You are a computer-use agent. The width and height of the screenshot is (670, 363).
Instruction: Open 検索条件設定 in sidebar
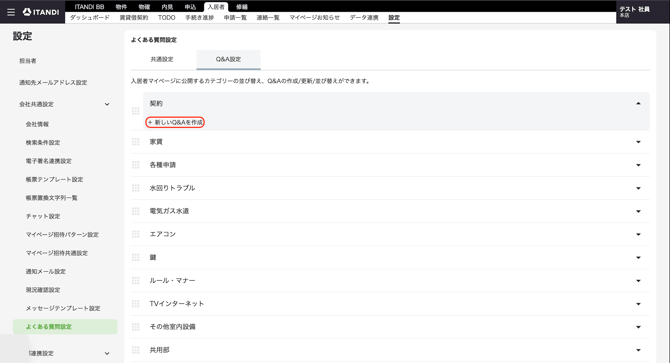[43, 143]
